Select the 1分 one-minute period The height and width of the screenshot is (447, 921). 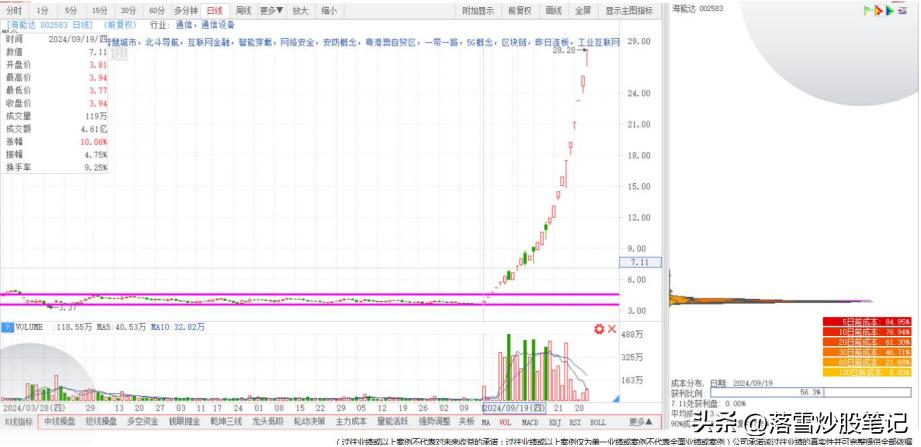(x=42, y=11)
